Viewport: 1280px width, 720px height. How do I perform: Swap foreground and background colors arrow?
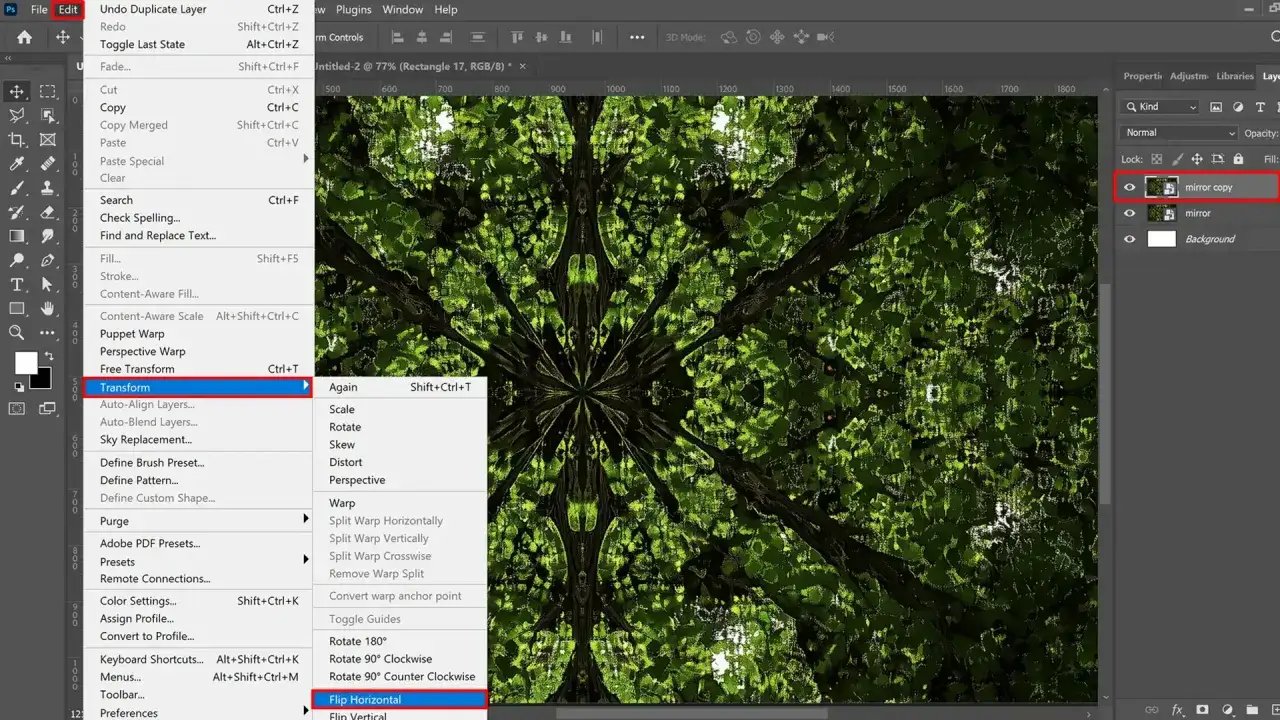pos(47,356)
